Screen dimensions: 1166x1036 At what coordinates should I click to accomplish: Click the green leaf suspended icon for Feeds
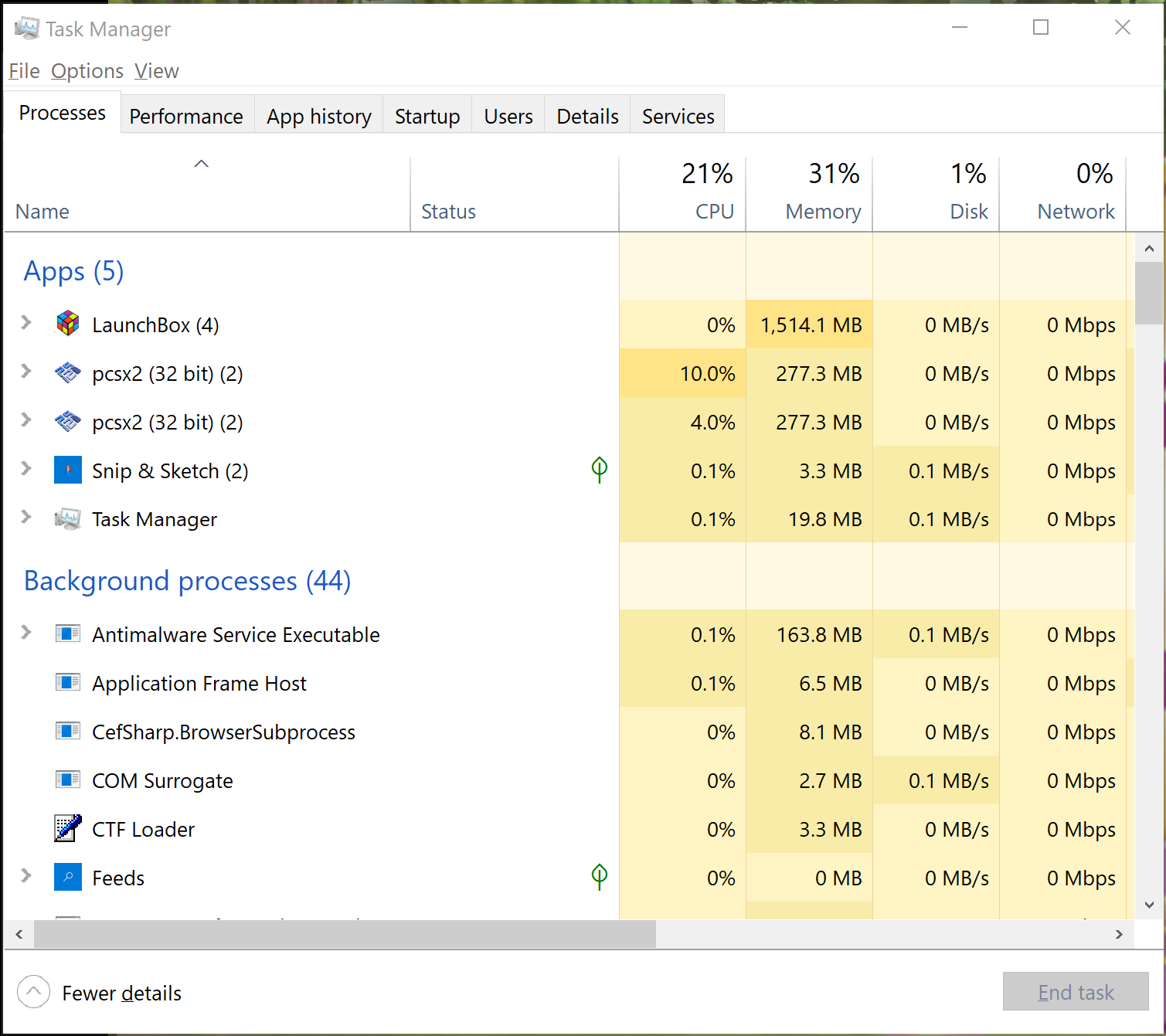[600, 876]
